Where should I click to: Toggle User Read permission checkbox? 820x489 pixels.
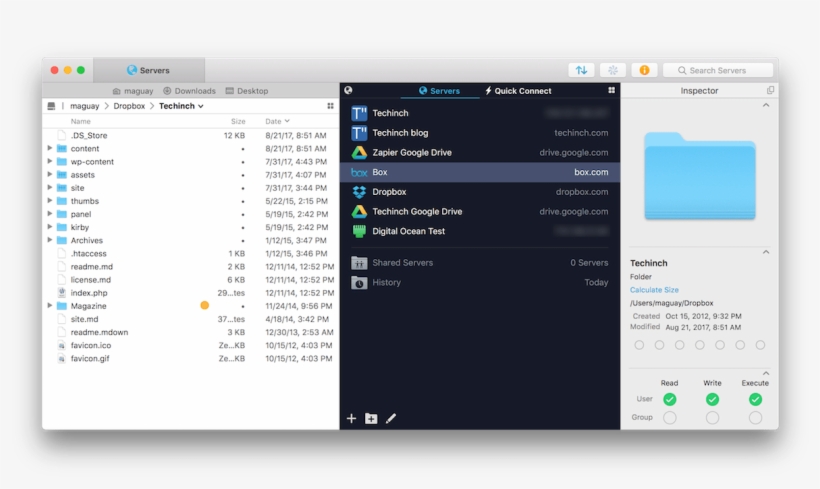click(669, 400)
